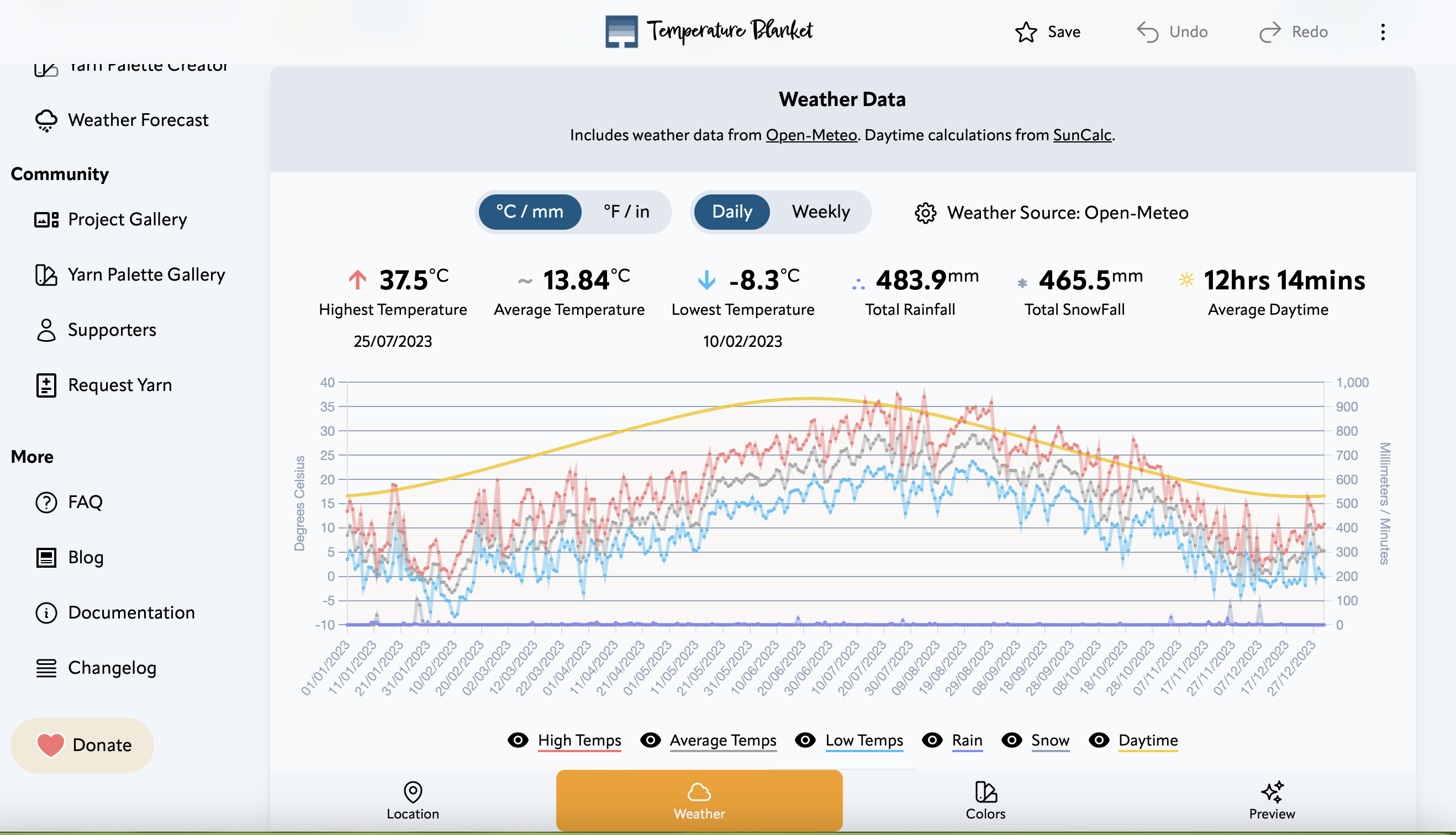Click the Undo arrow icon
The width and height of the screenshot is (1456, 835).
(x=1147, y=32)
